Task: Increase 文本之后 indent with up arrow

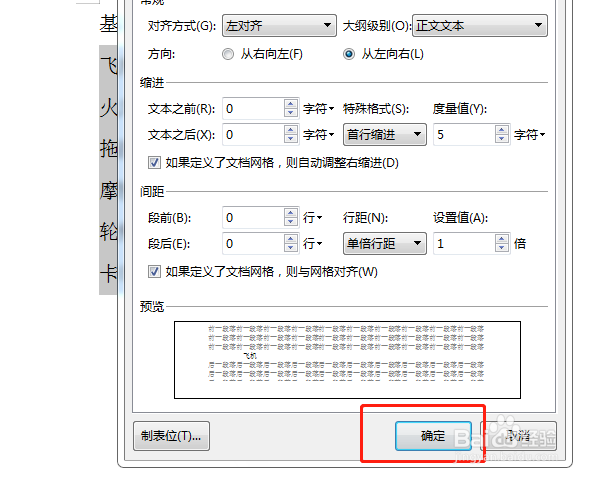Action: [290, 130]
